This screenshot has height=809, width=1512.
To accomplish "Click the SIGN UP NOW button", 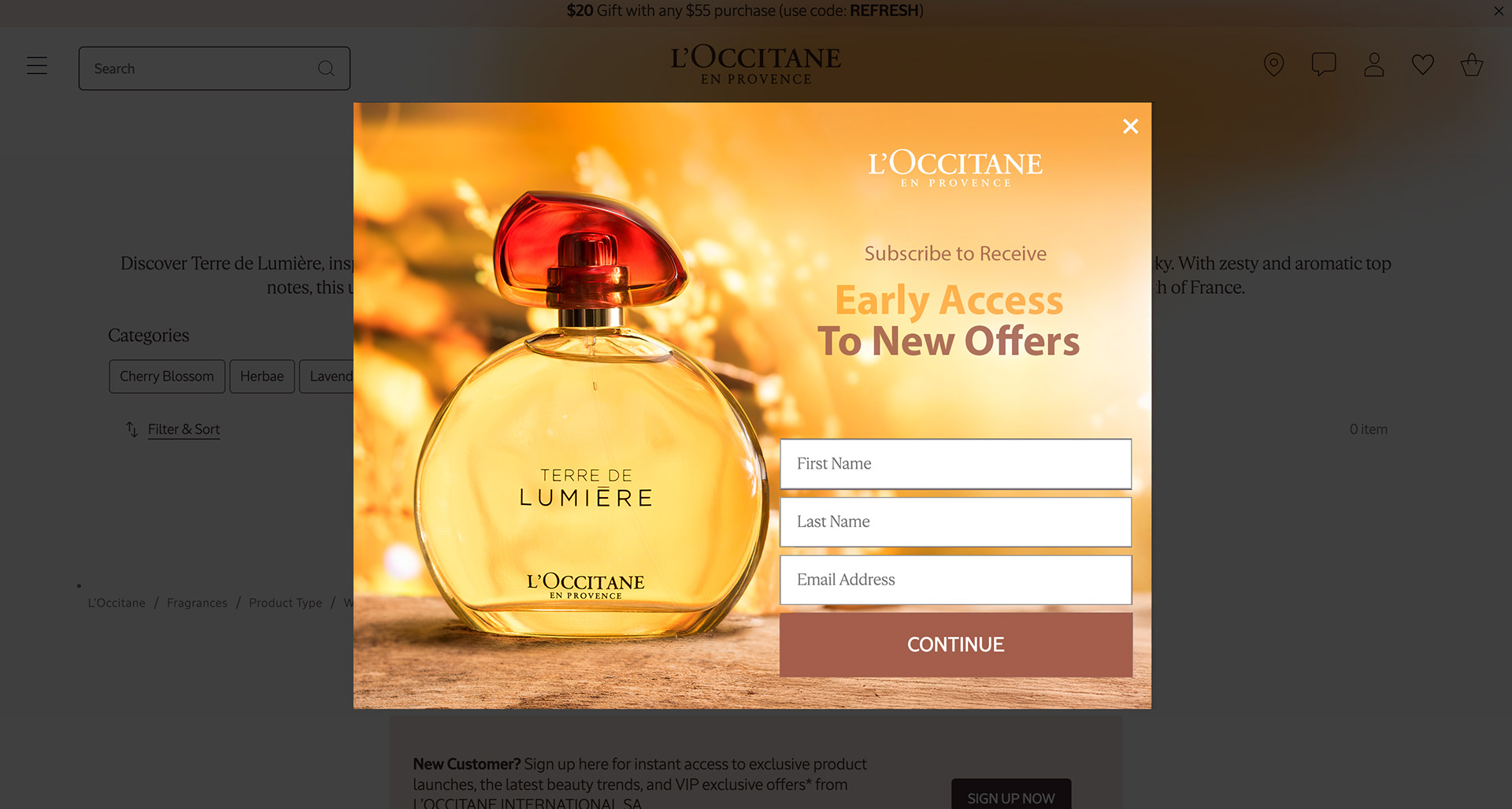I will tap(1011, 796).
